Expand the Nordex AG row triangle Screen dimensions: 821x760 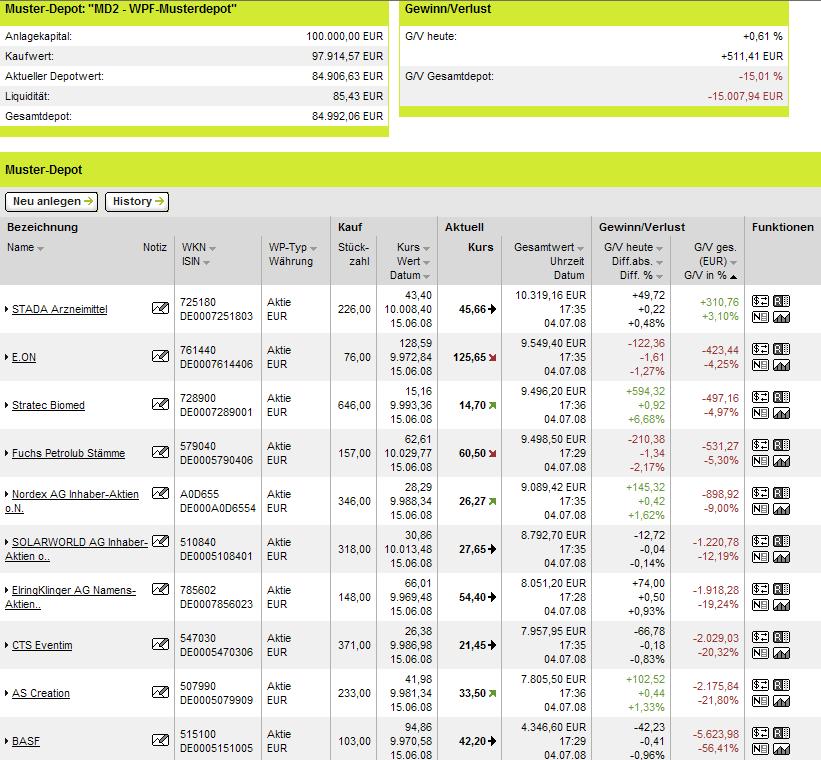(x=7, y=494)
